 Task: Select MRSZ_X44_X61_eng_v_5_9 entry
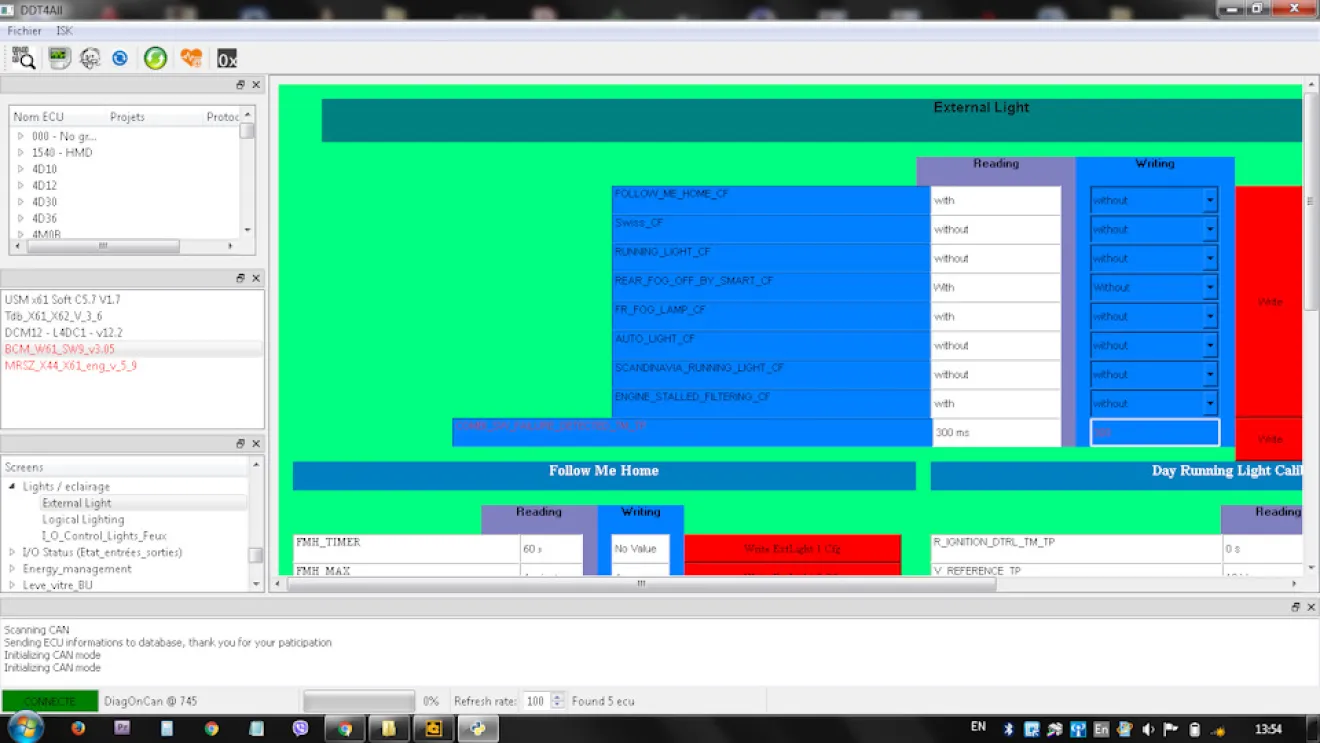tap(71, 366)
